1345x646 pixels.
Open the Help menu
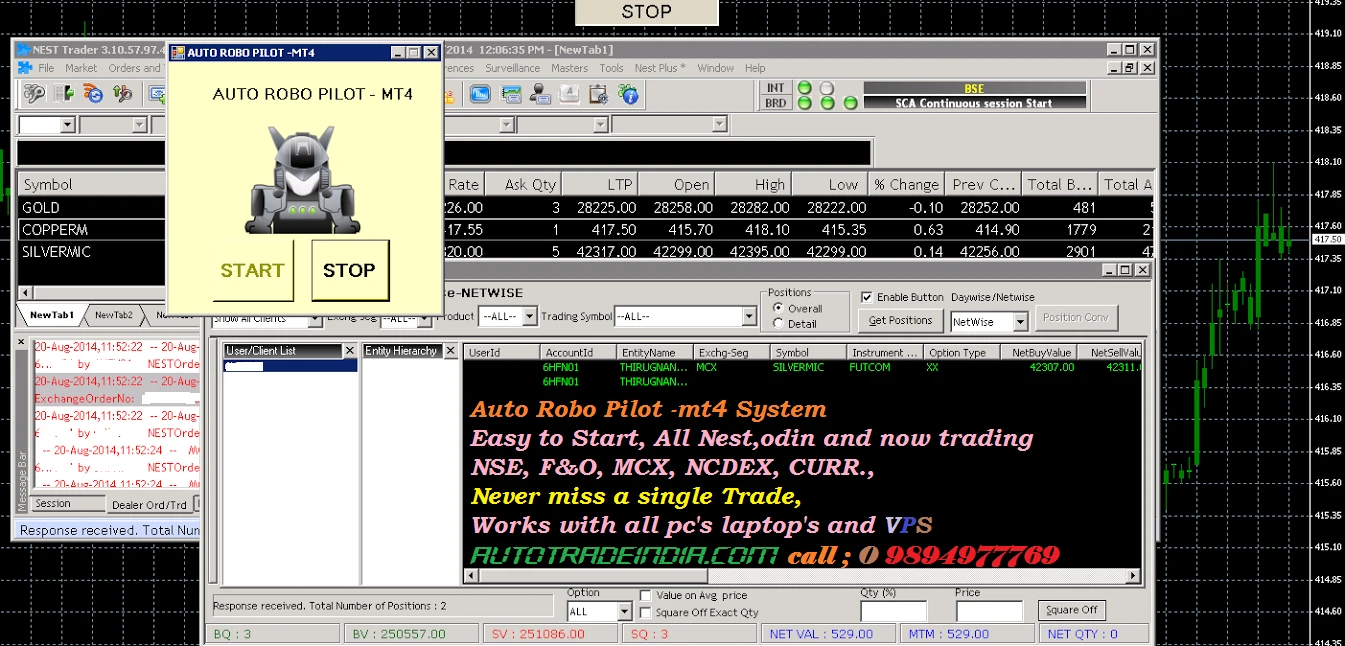[755, 68]
